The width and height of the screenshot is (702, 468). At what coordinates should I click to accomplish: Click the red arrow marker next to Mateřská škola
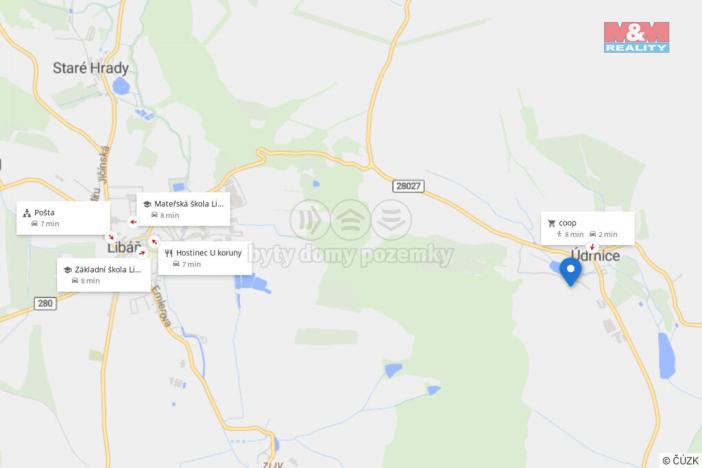[x=133, y=222]
